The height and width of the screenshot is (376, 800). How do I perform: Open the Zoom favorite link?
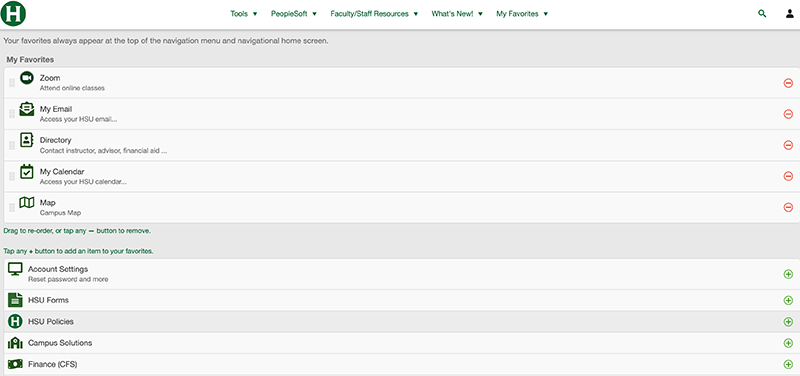click(x=50, y=78)
